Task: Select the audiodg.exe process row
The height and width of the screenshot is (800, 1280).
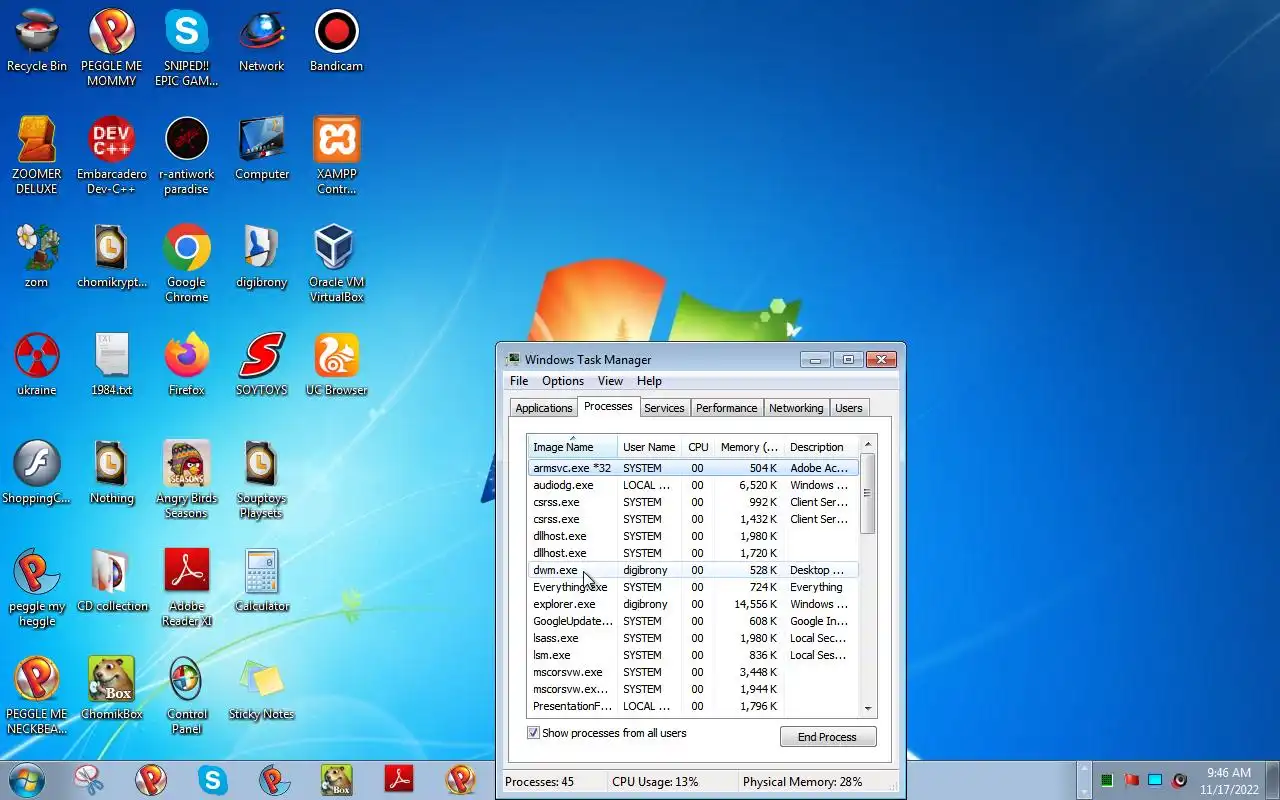Action: (x=693, y=485)
